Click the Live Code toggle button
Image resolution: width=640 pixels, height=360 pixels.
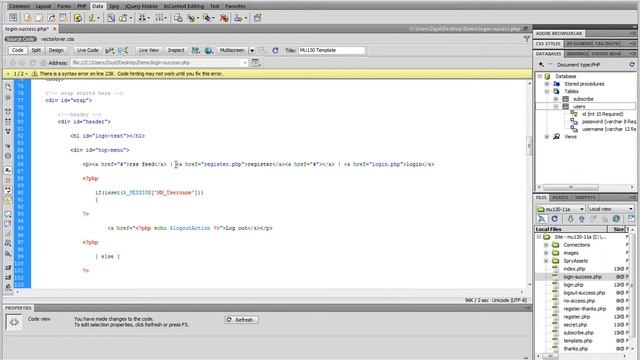[x=87, y=50]
